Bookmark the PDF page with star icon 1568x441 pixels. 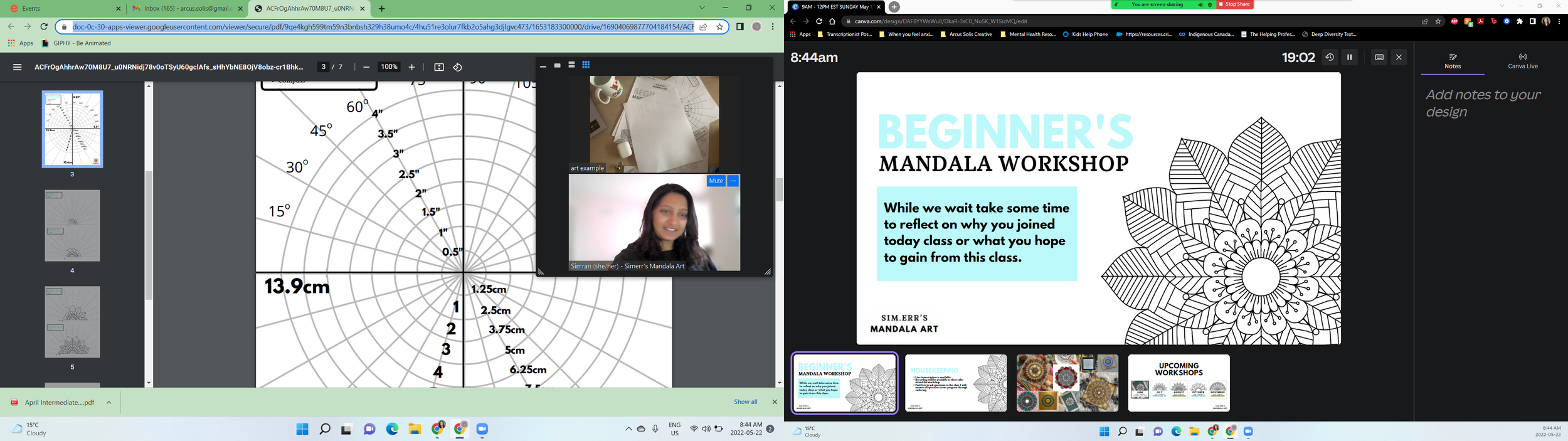pos(719,27)
